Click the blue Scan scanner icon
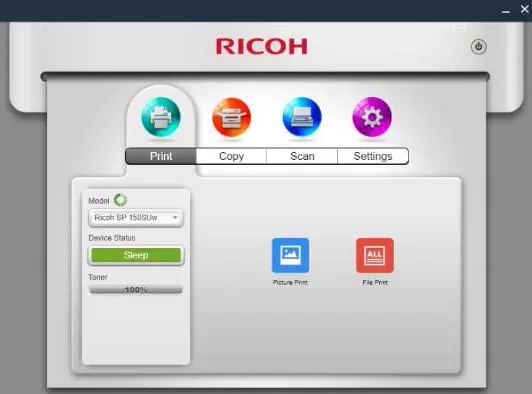Viewport: 532px width, 394px height. [x=302, y=117]
